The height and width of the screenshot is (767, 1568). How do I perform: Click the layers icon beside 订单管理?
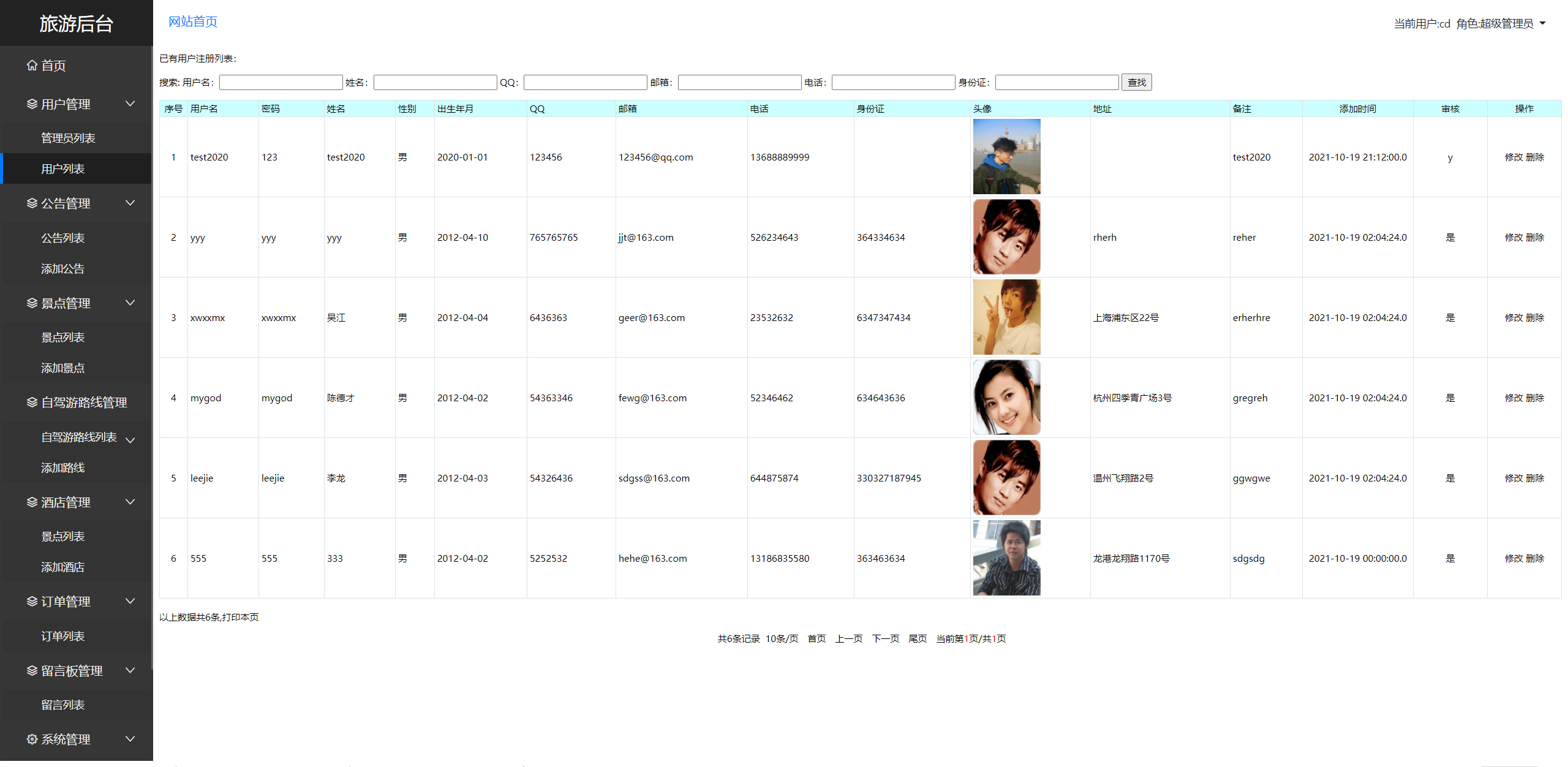coord(32,601)
